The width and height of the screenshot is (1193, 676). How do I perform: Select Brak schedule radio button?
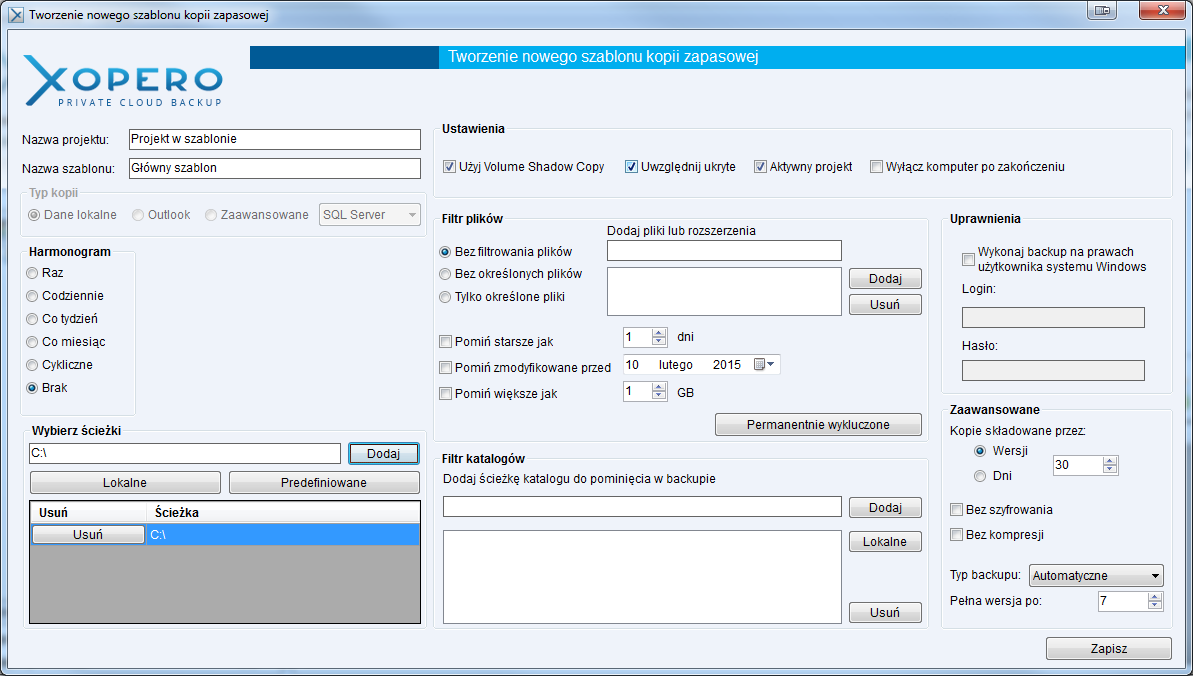click(x=32, y=387)
